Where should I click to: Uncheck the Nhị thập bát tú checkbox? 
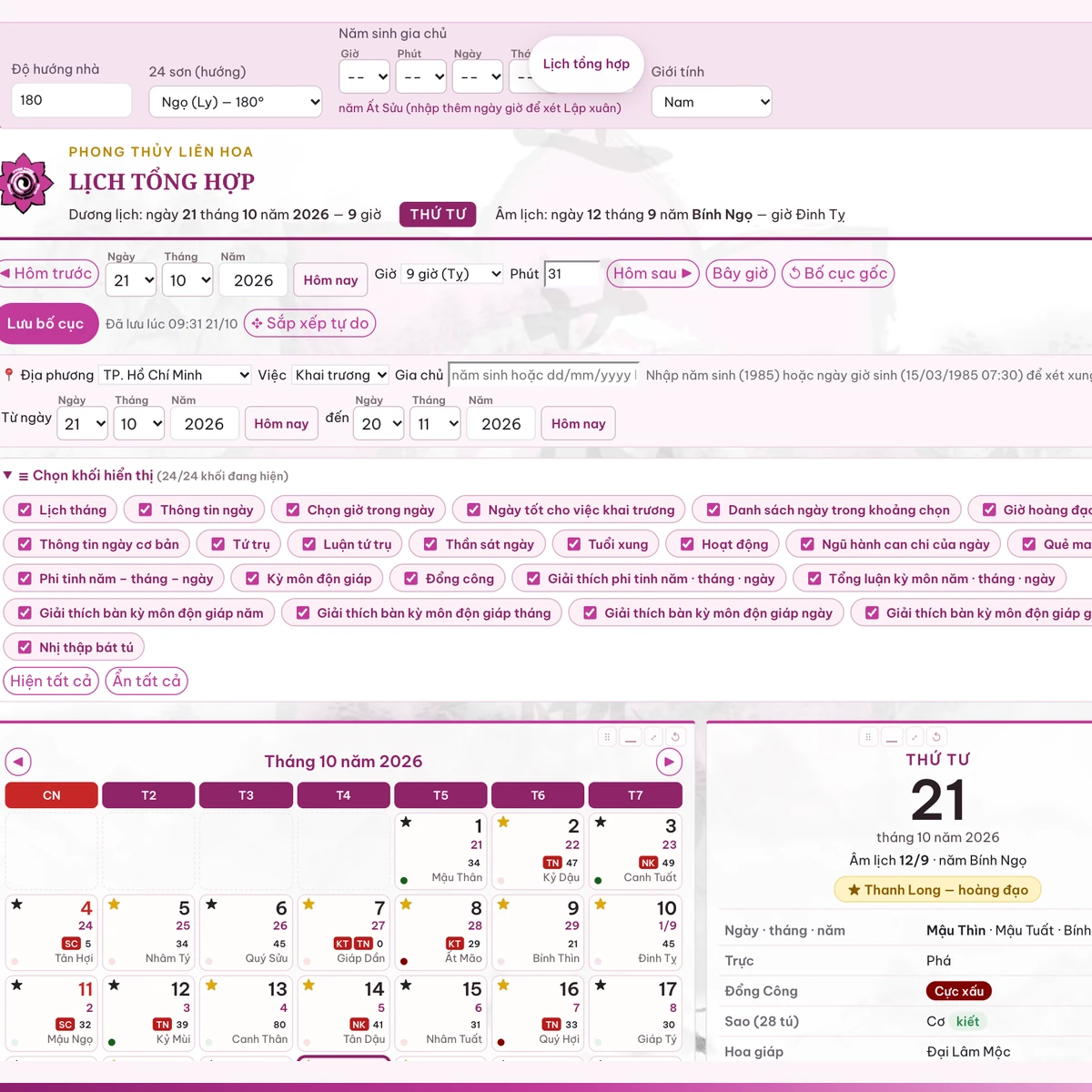pyautogui.click(x=25, y=648)
